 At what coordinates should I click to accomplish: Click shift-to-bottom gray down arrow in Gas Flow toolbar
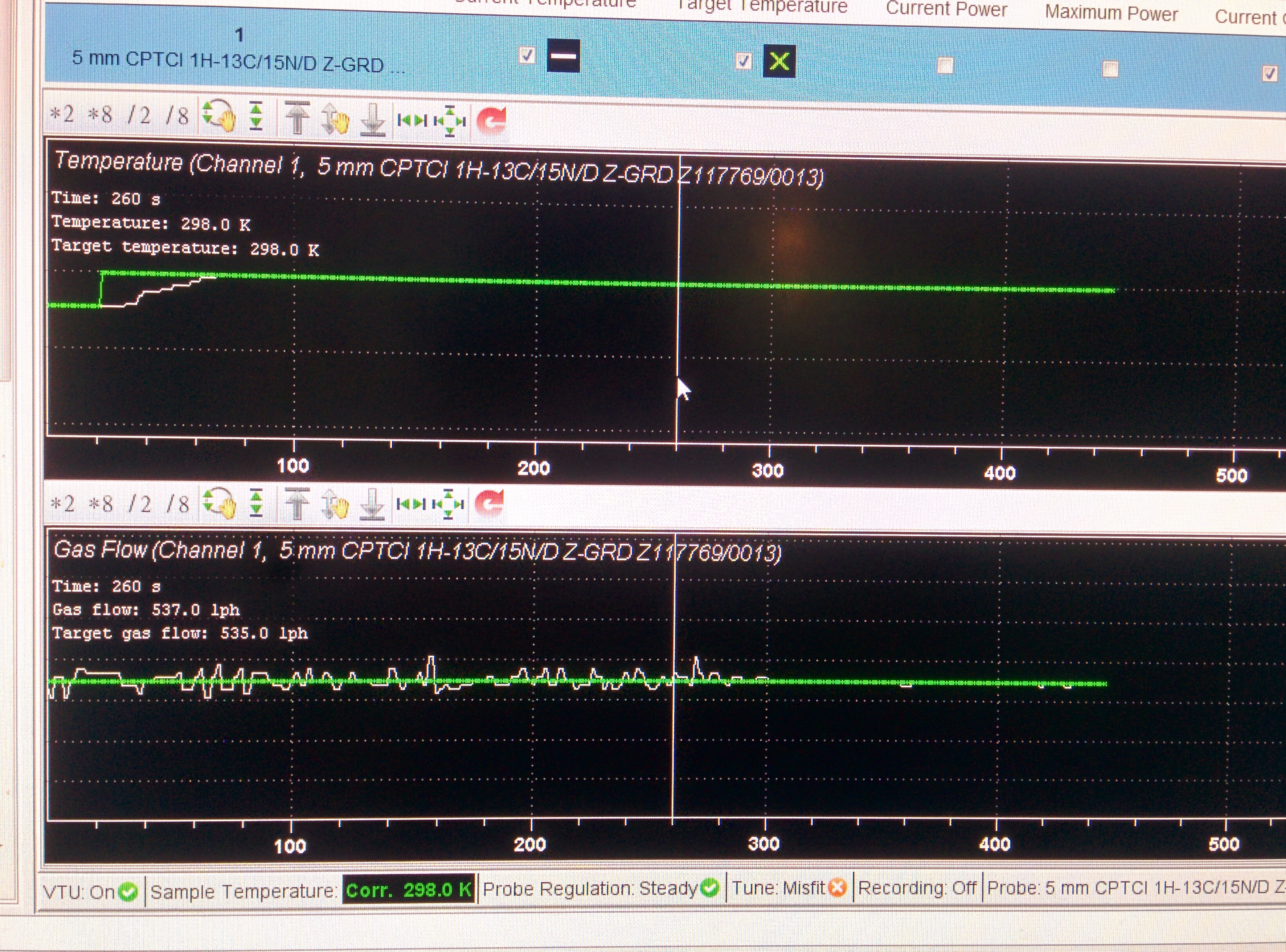tap(372, 504)
